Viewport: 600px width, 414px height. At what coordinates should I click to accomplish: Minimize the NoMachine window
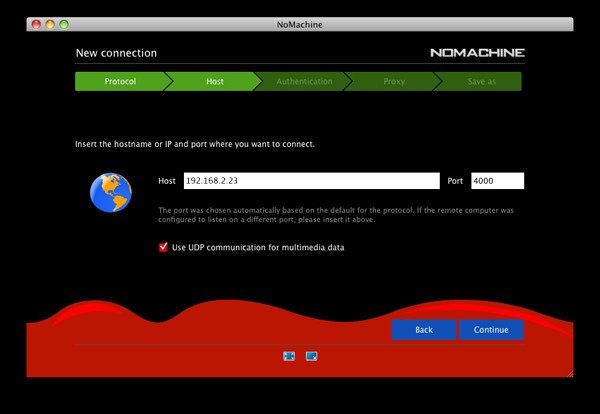[x=50, y=24]
